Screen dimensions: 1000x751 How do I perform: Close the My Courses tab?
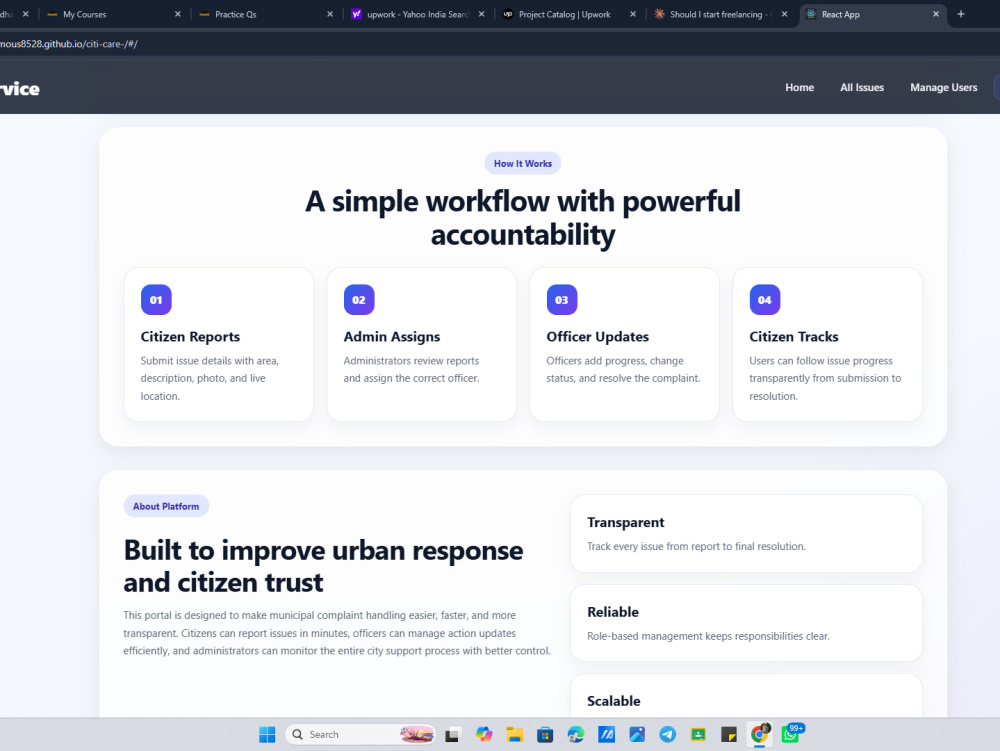(x=178, y=14)
